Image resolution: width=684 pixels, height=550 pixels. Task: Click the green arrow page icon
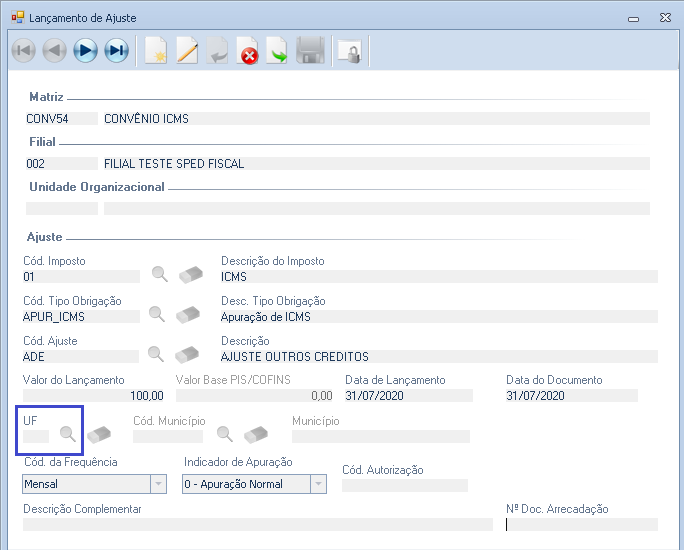tap(277, 51)
